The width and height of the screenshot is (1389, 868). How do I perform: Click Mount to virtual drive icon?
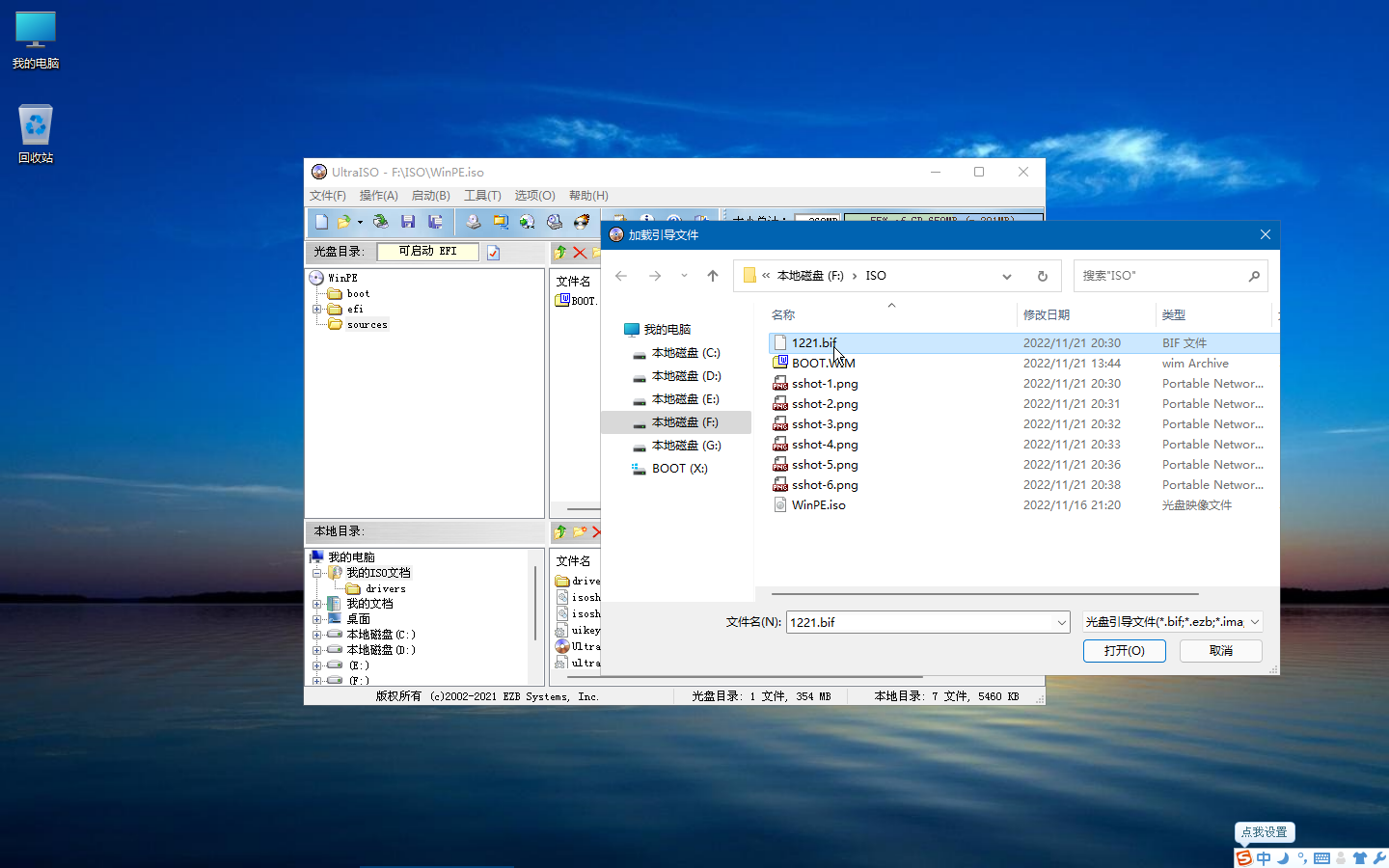click(x=554, y=222)
